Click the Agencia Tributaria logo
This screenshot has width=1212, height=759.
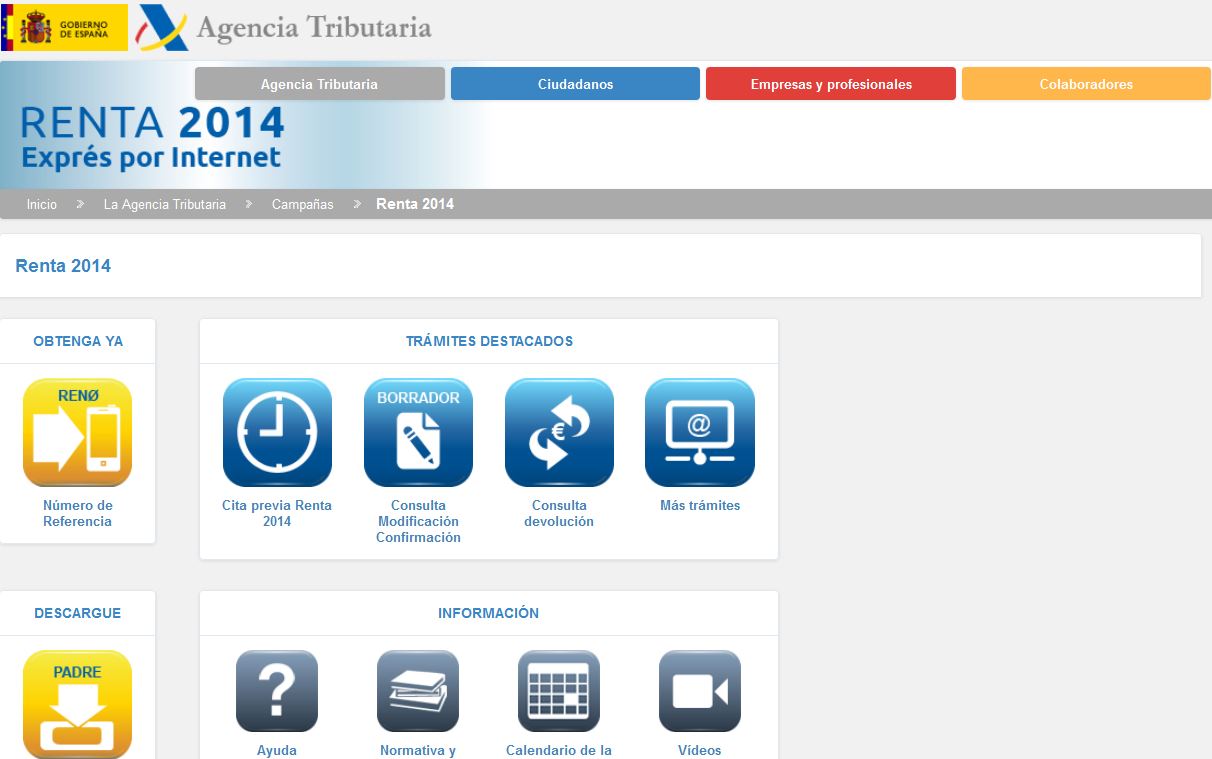point(285,27)
